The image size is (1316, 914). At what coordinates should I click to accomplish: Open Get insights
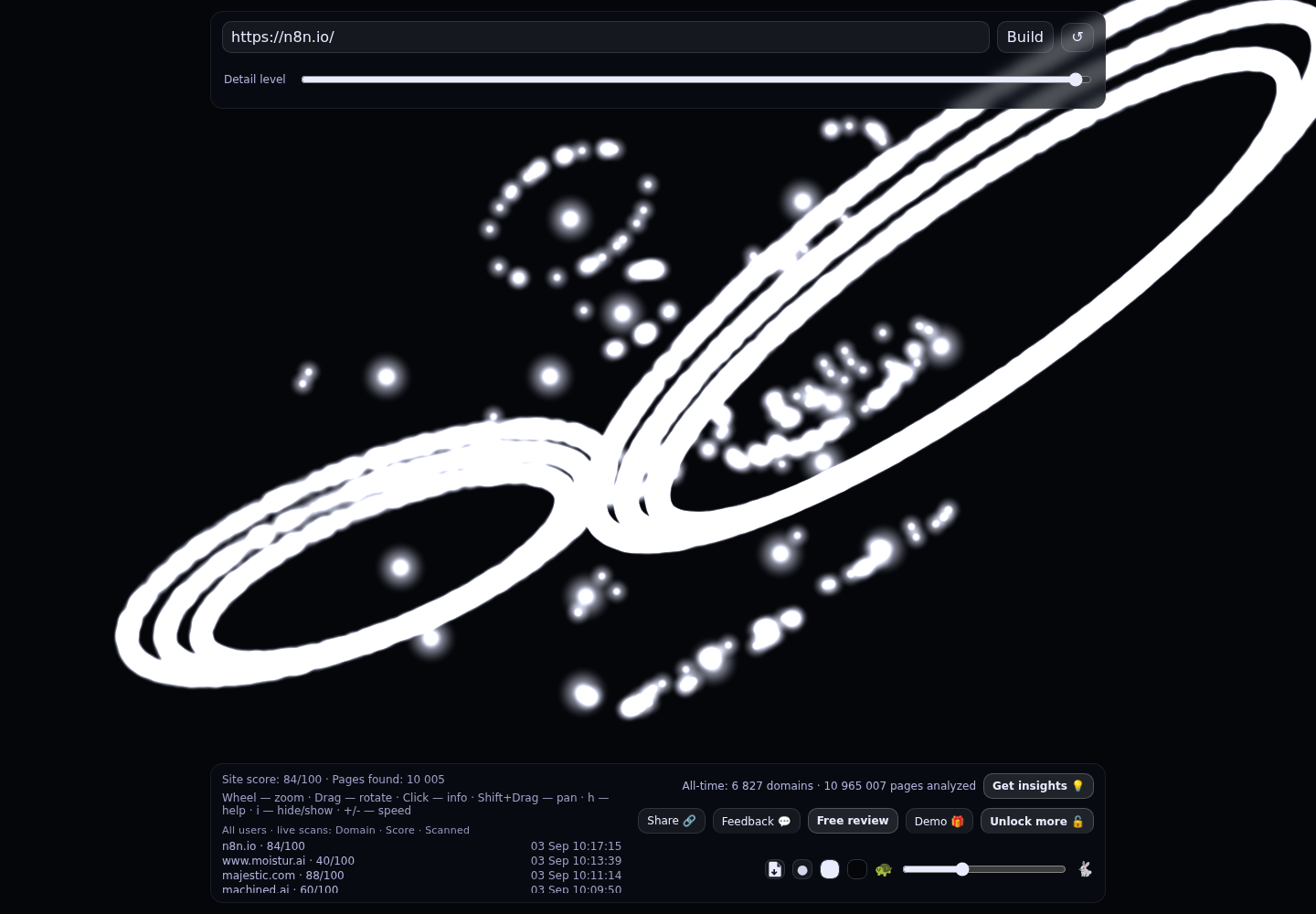click(x=1038, y=786)
